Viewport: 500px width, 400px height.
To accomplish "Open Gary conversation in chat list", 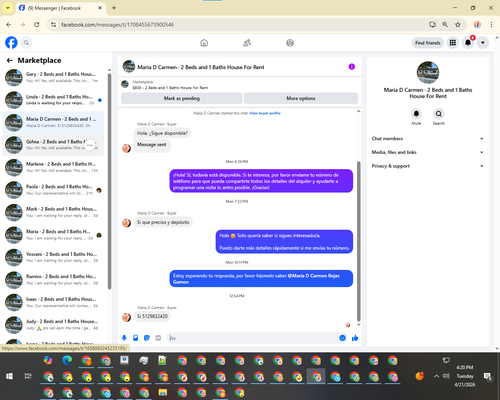I will click(53, 77).
